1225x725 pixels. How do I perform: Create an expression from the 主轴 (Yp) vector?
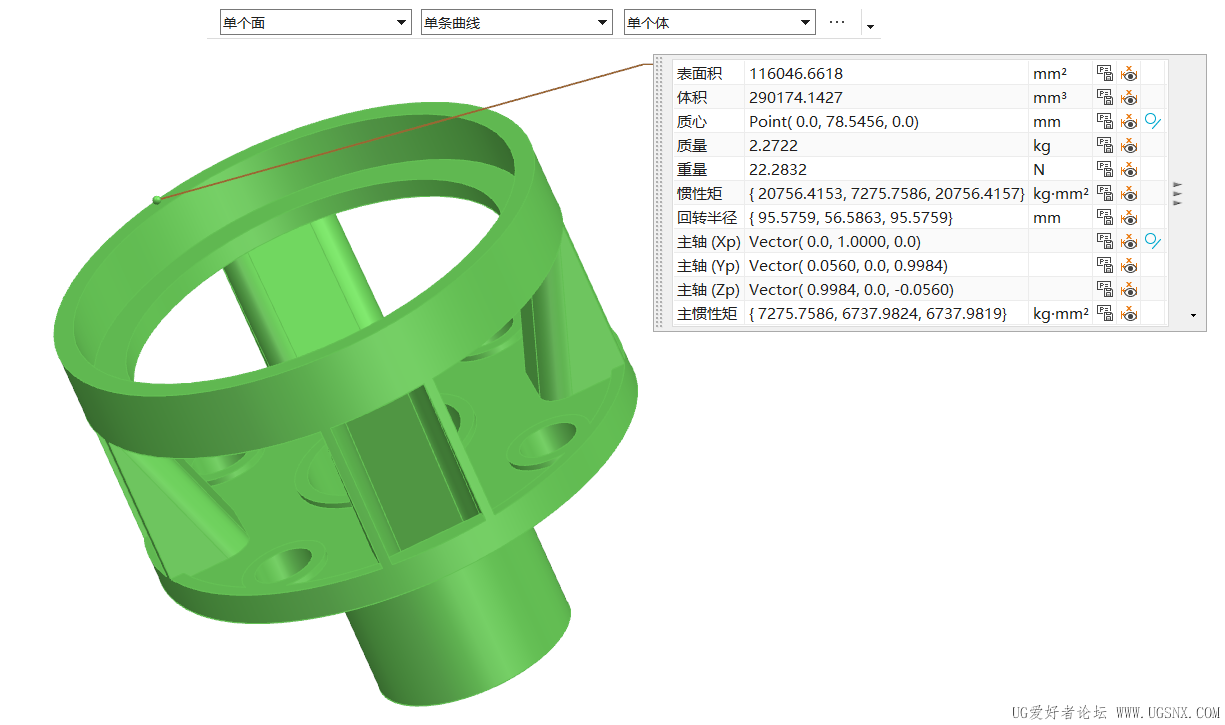pyautogui.click(x=1105, y=265)
